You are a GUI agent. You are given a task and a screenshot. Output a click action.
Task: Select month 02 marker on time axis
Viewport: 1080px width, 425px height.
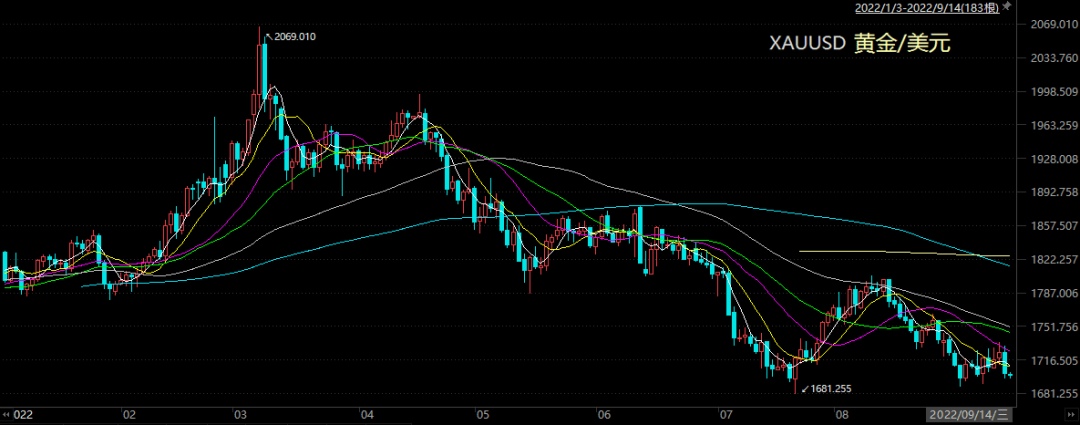coord(129,414)
